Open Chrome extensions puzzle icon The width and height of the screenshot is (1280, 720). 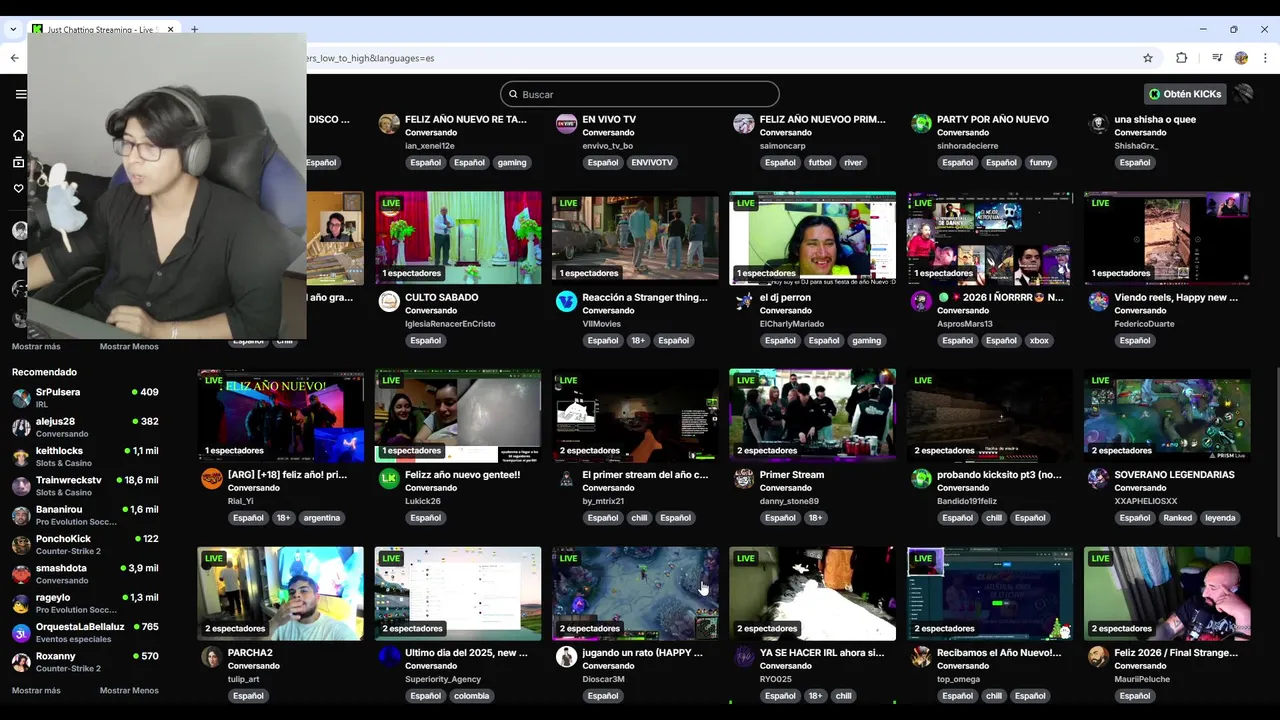[x=1181, y=58]
